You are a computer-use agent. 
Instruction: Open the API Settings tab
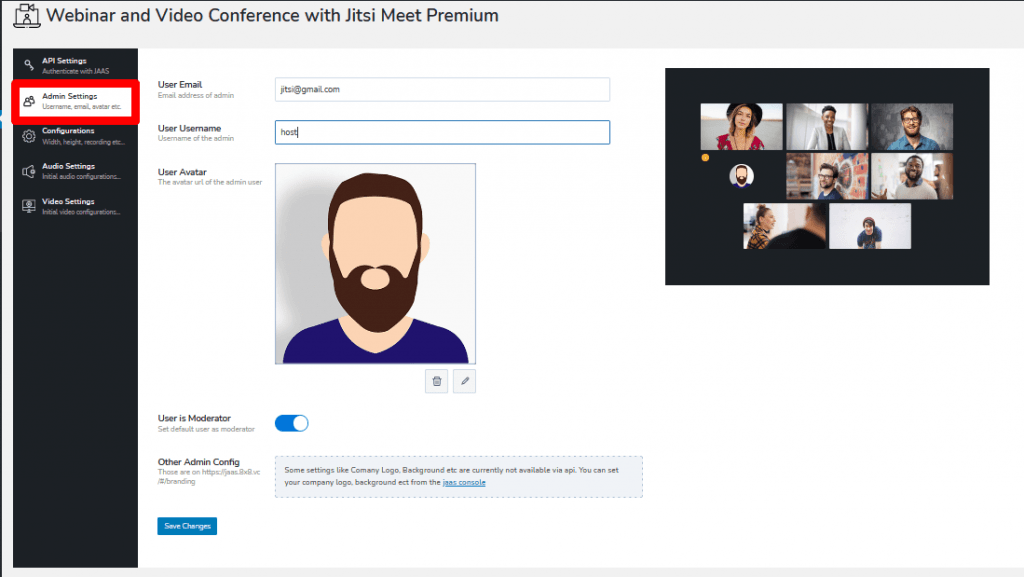[76, 65]
